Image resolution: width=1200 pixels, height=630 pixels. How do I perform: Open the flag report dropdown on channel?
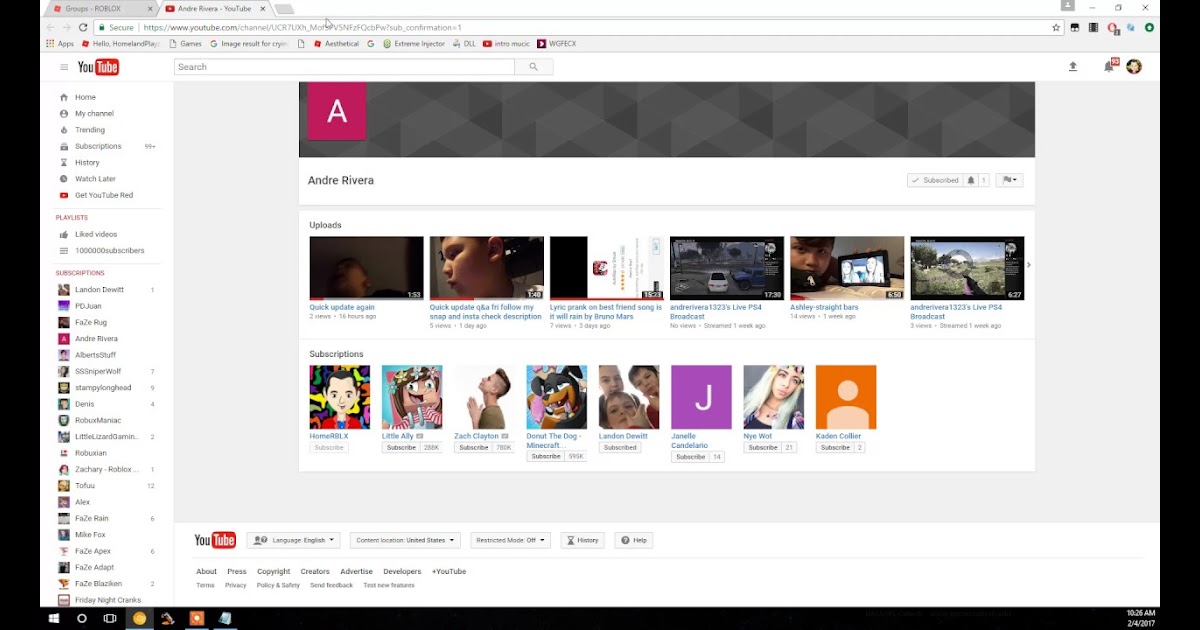click(1009, 181)
